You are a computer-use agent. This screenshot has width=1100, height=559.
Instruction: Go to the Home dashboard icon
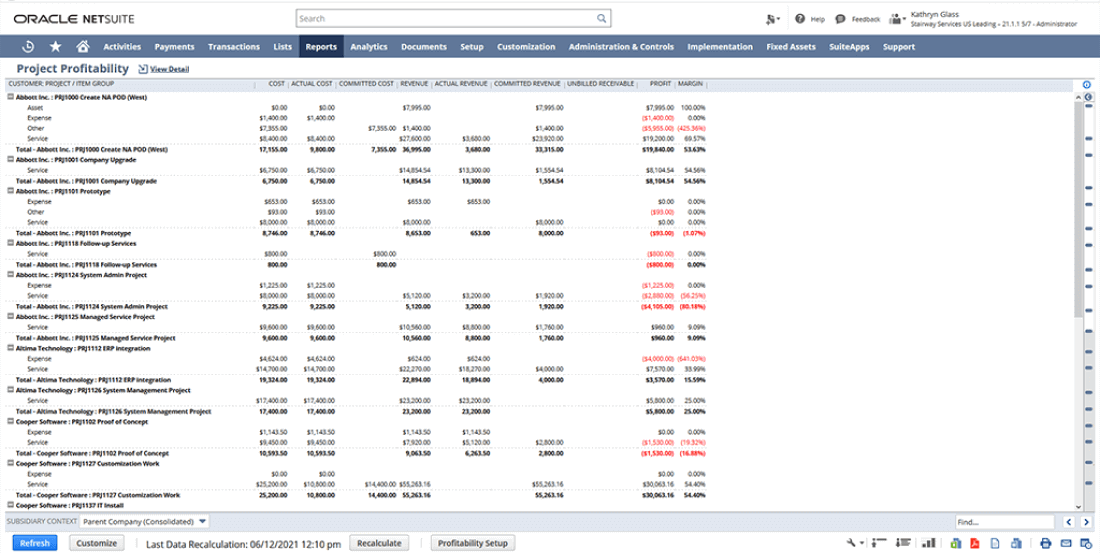tap(82, 47)
